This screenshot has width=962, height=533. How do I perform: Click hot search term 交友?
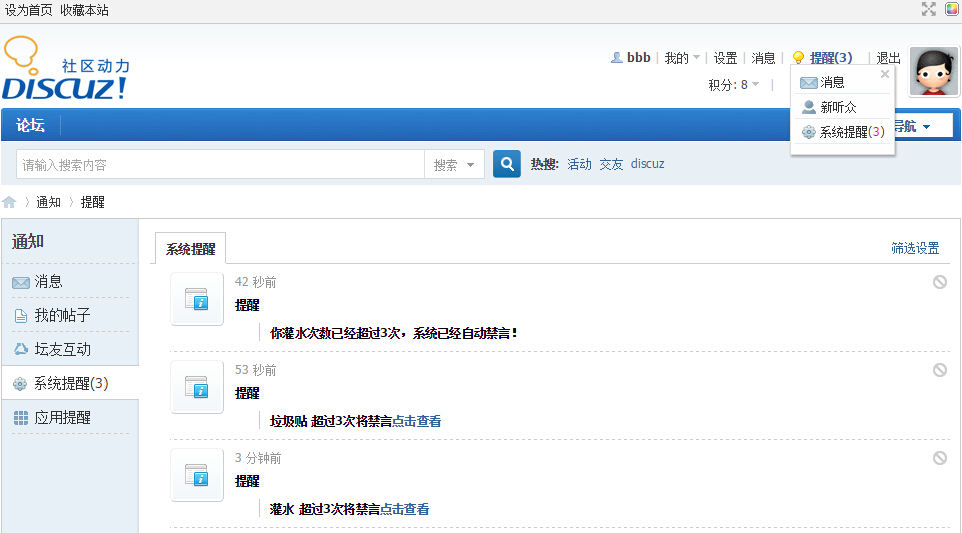pyautogui.click(x=611, y=164)
